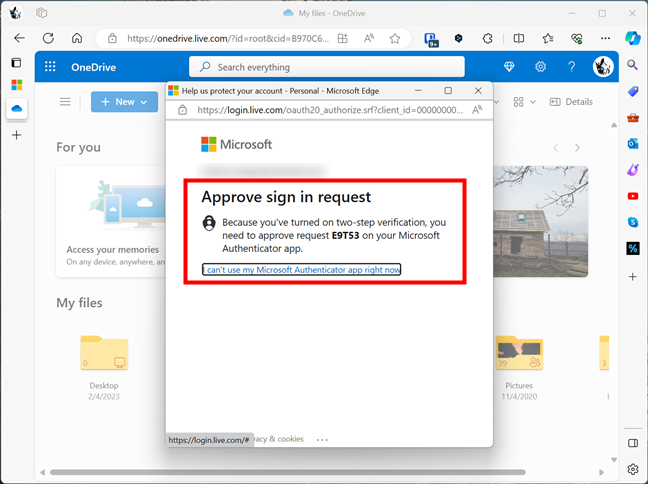Screen dimensions: 648x484
Task: Open the split apps icon in address bar
Action: tap(343, 38)
